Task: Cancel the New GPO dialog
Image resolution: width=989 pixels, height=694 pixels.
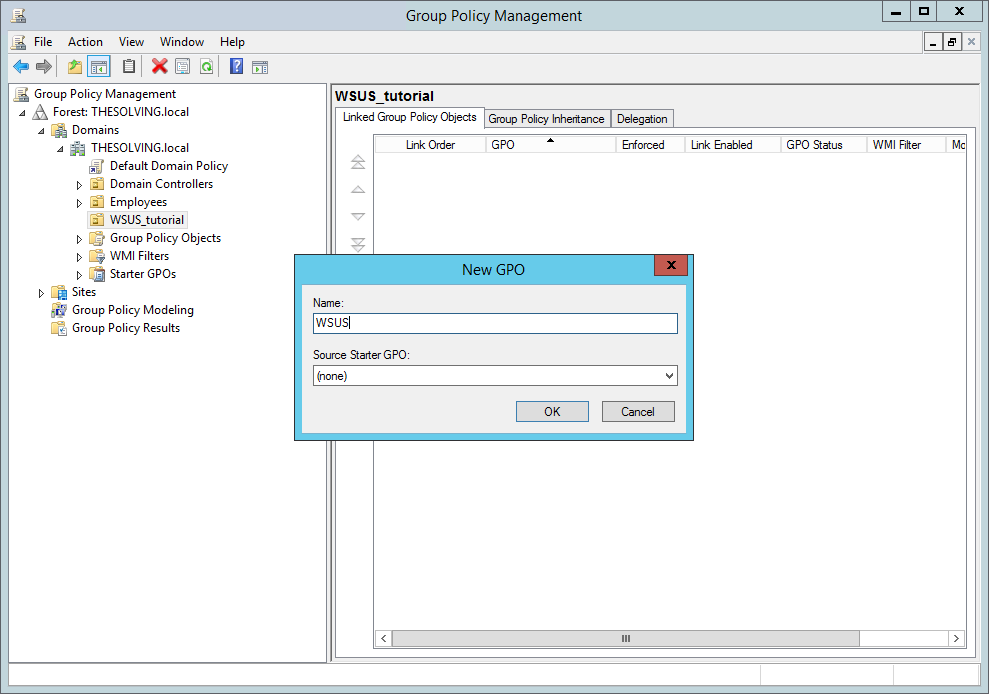Action: click(638, 411)
